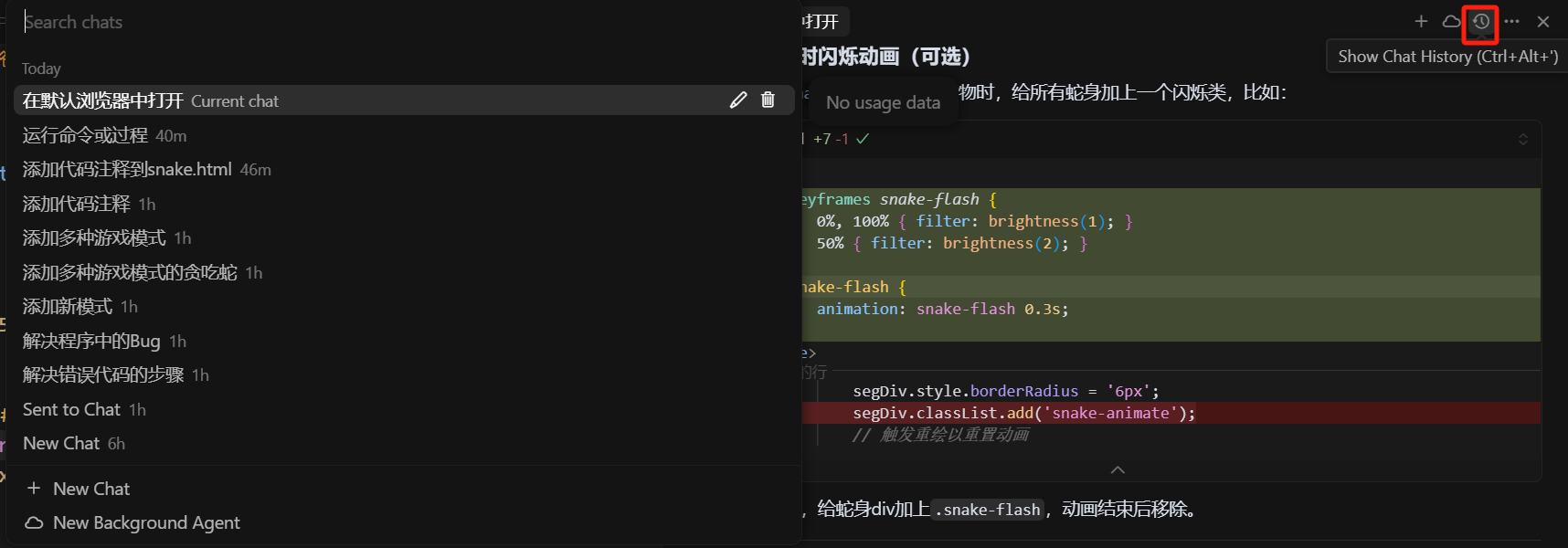Close the chat panel with X icon
The width and height of the screenshot is (1568, 548).
tap(1543, 21)
